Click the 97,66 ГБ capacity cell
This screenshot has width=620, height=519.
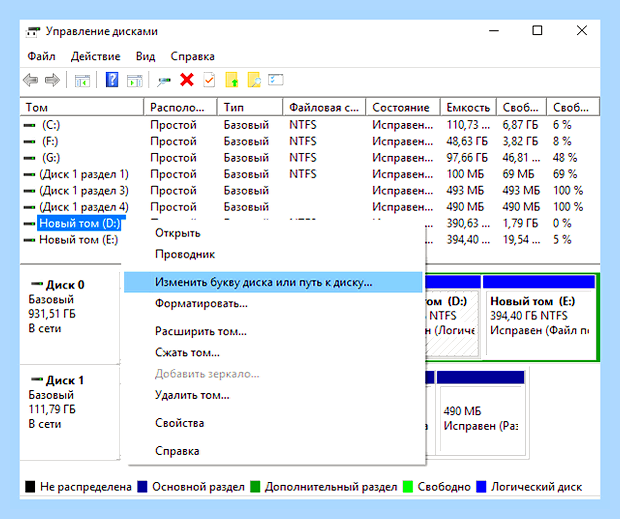[x=467, y=158]
